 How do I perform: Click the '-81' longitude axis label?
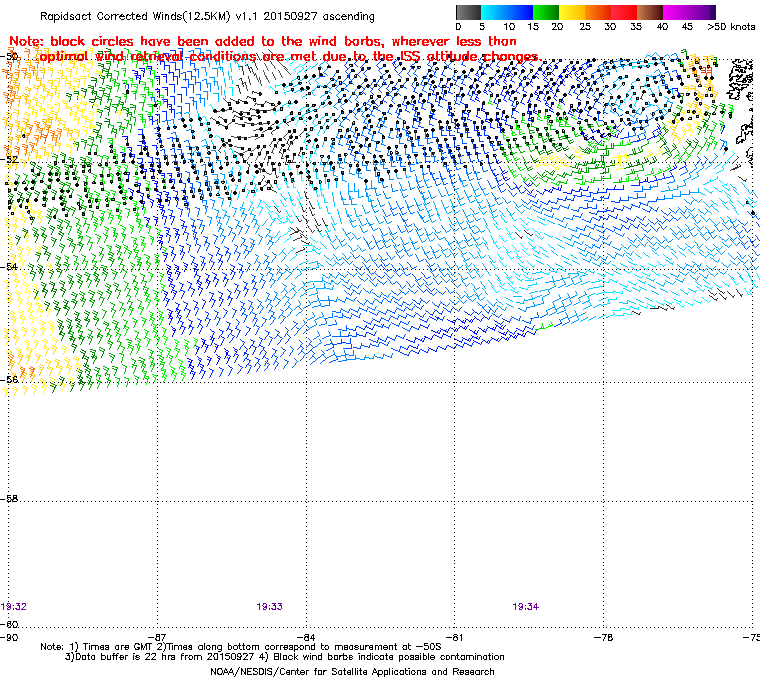tap(455, 637)
